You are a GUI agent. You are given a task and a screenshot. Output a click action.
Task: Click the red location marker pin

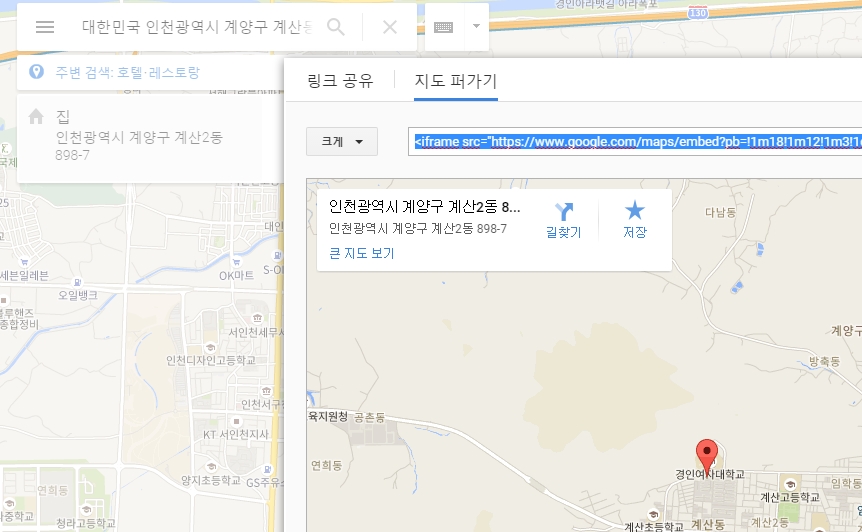pos(707,454)
